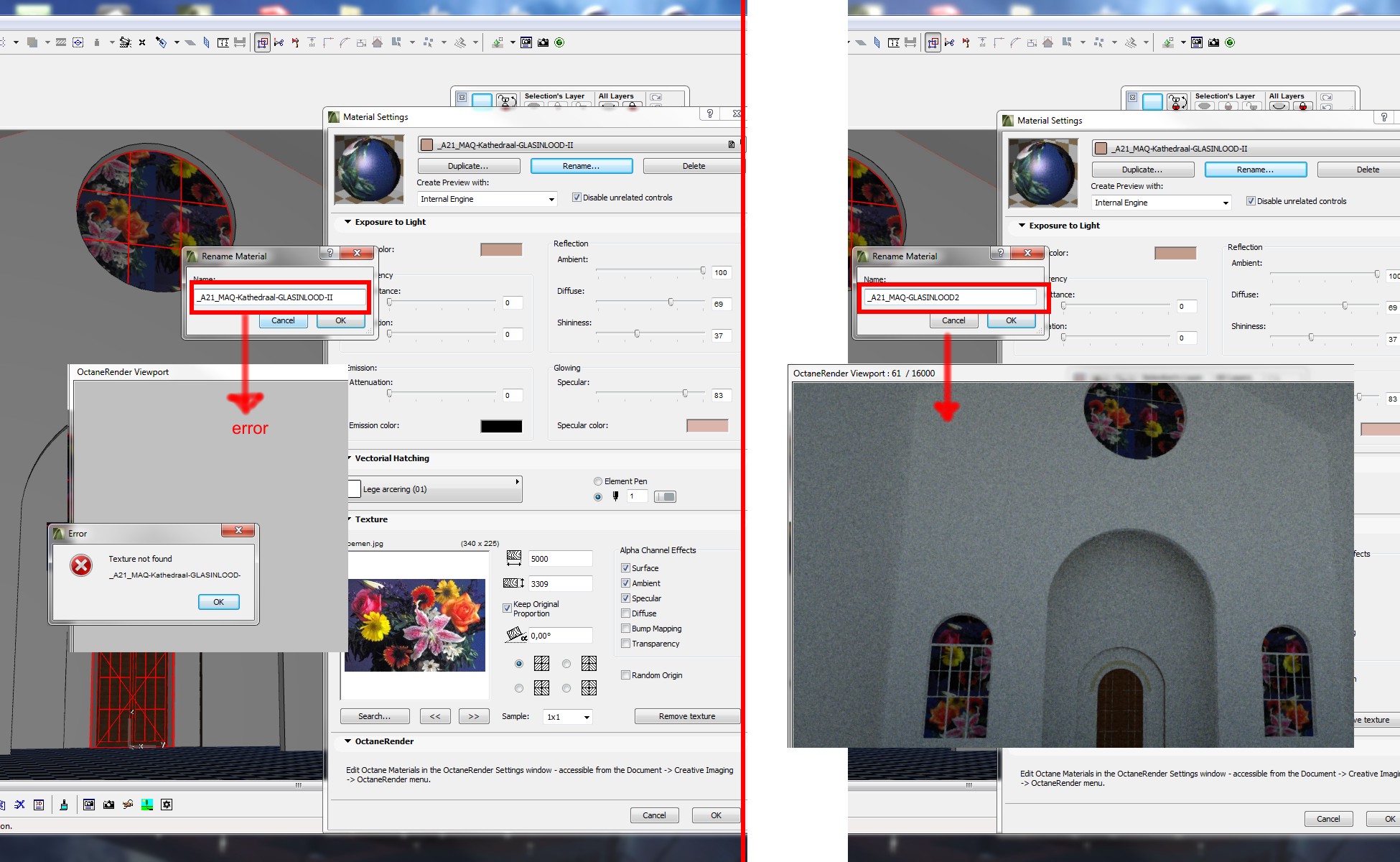Collapse Exposure to Light in right Material Settings

[x=1022, y=226]
